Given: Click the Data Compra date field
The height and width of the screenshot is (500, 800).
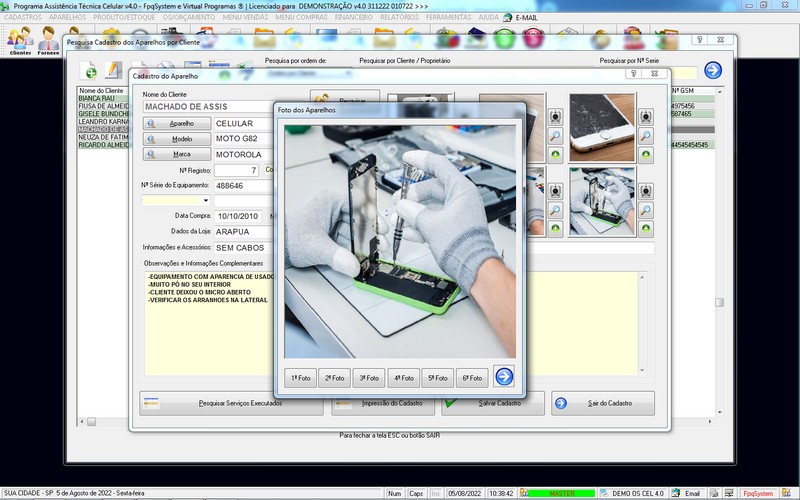Looking at the screenshot, I should click(x=238, y=215).
